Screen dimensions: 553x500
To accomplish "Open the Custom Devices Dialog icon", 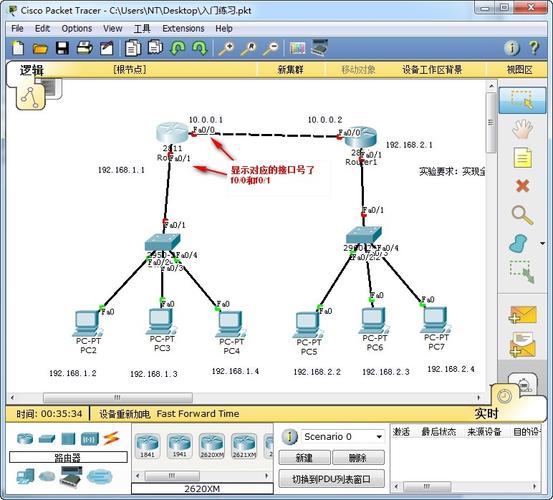I will click(320, 48).
